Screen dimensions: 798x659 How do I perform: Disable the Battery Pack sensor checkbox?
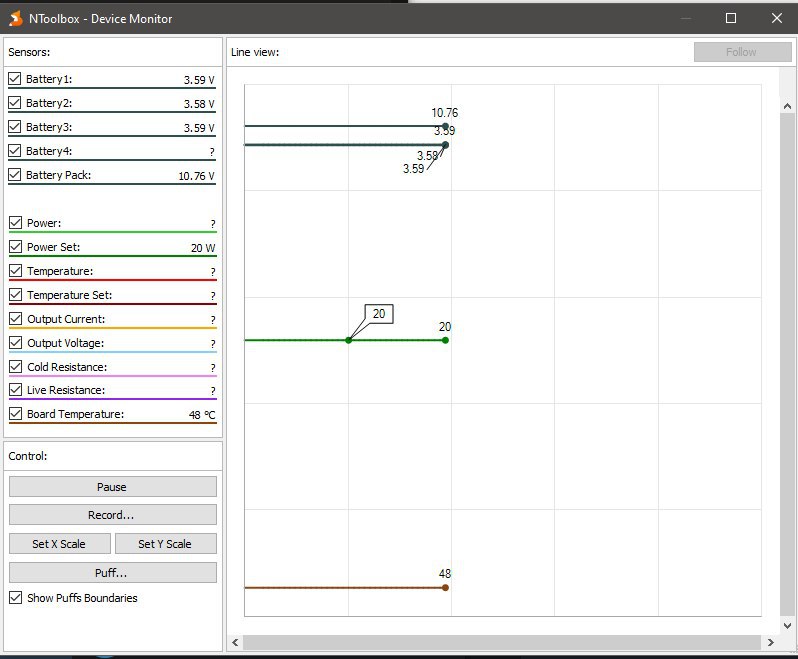pos(15,175)
